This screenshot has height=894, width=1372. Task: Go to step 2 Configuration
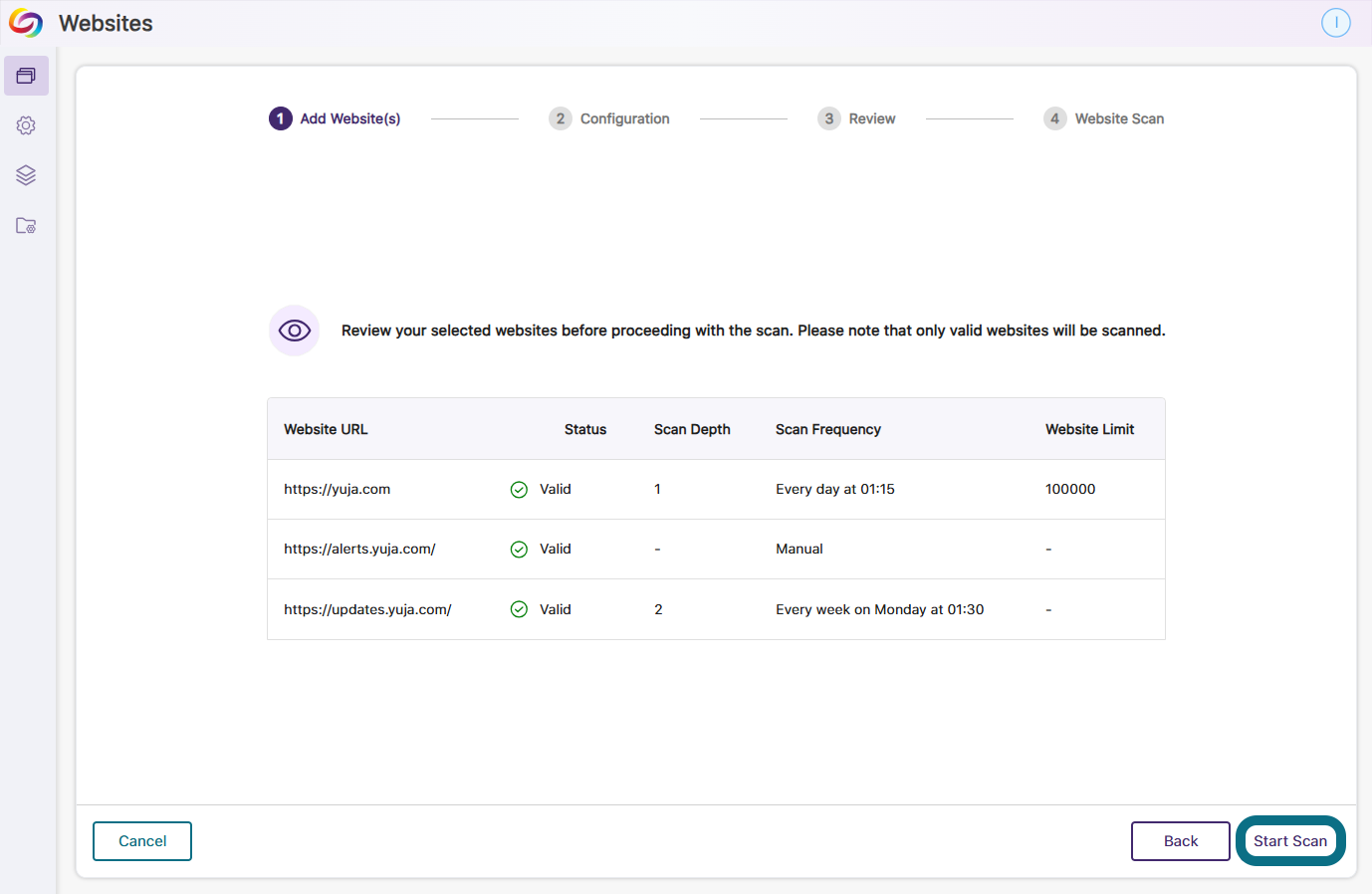point(609,118)
